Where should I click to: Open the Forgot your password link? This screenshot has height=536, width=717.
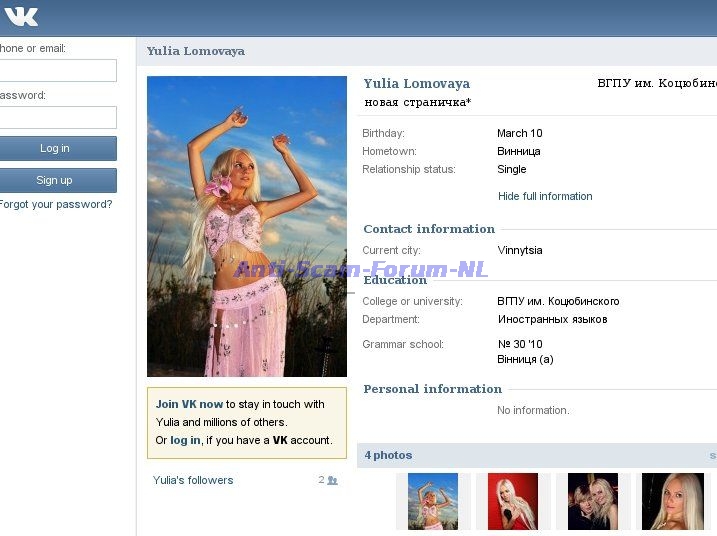55,205
